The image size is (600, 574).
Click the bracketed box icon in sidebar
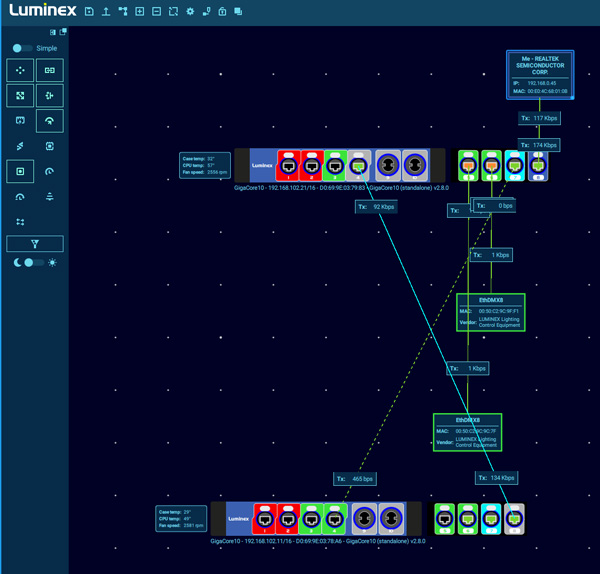click(20, 121)
